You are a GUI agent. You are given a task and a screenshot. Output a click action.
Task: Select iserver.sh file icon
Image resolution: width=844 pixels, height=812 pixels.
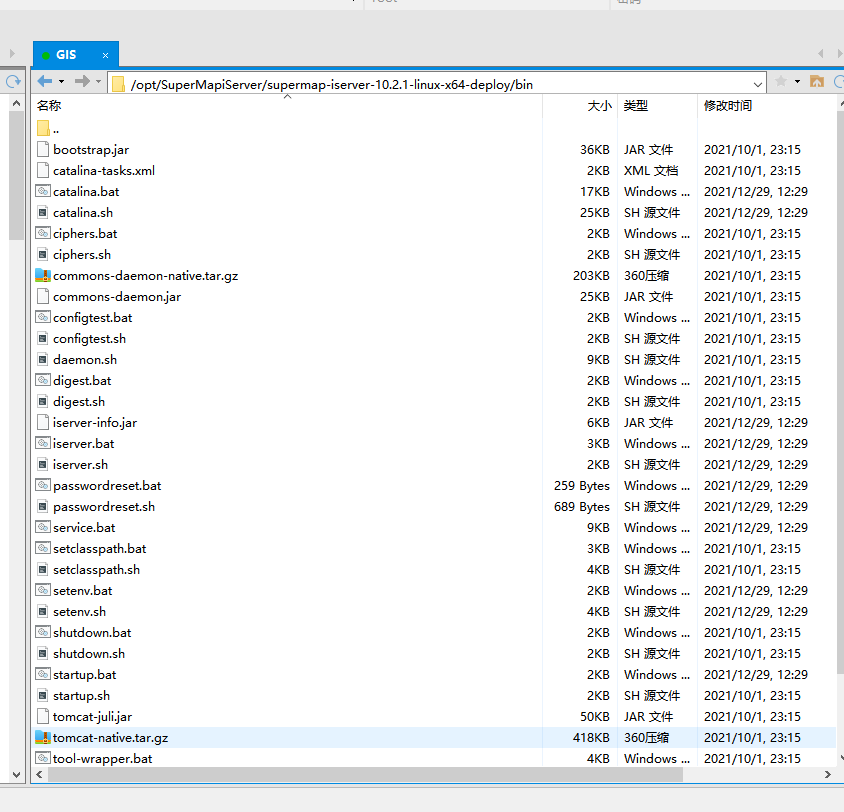[x=43, y=464]
